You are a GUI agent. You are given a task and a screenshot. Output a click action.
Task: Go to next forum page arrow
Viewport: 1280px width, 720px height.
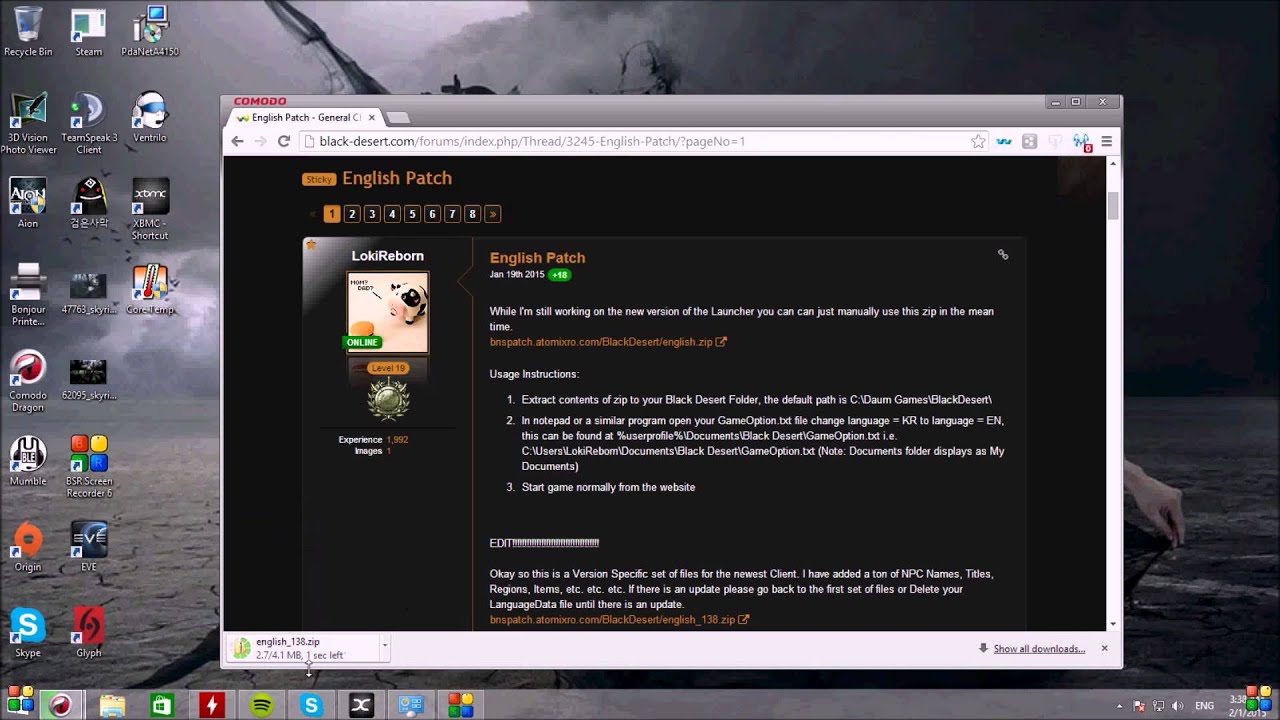(492, 214)
